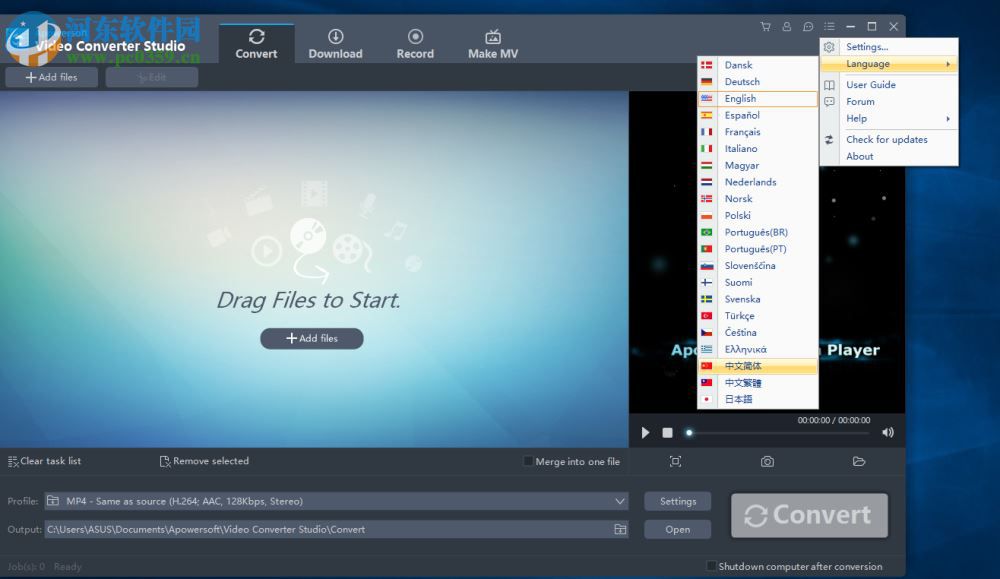
Task: Open the Make MV tab
Action: tap(493, 44)
